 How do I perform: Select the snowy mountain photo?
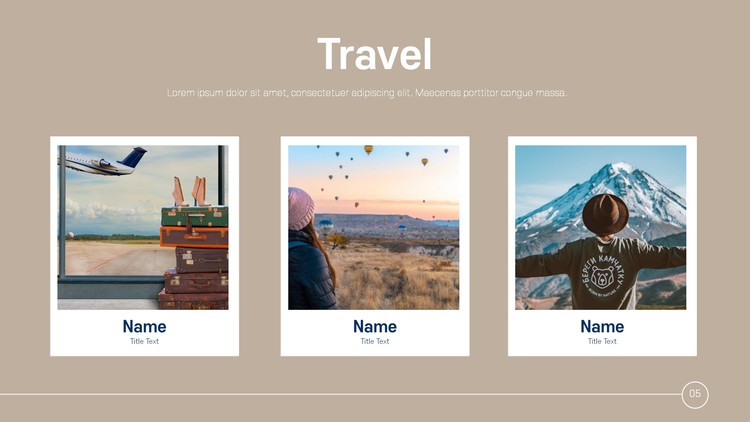(x=600, y=227)
